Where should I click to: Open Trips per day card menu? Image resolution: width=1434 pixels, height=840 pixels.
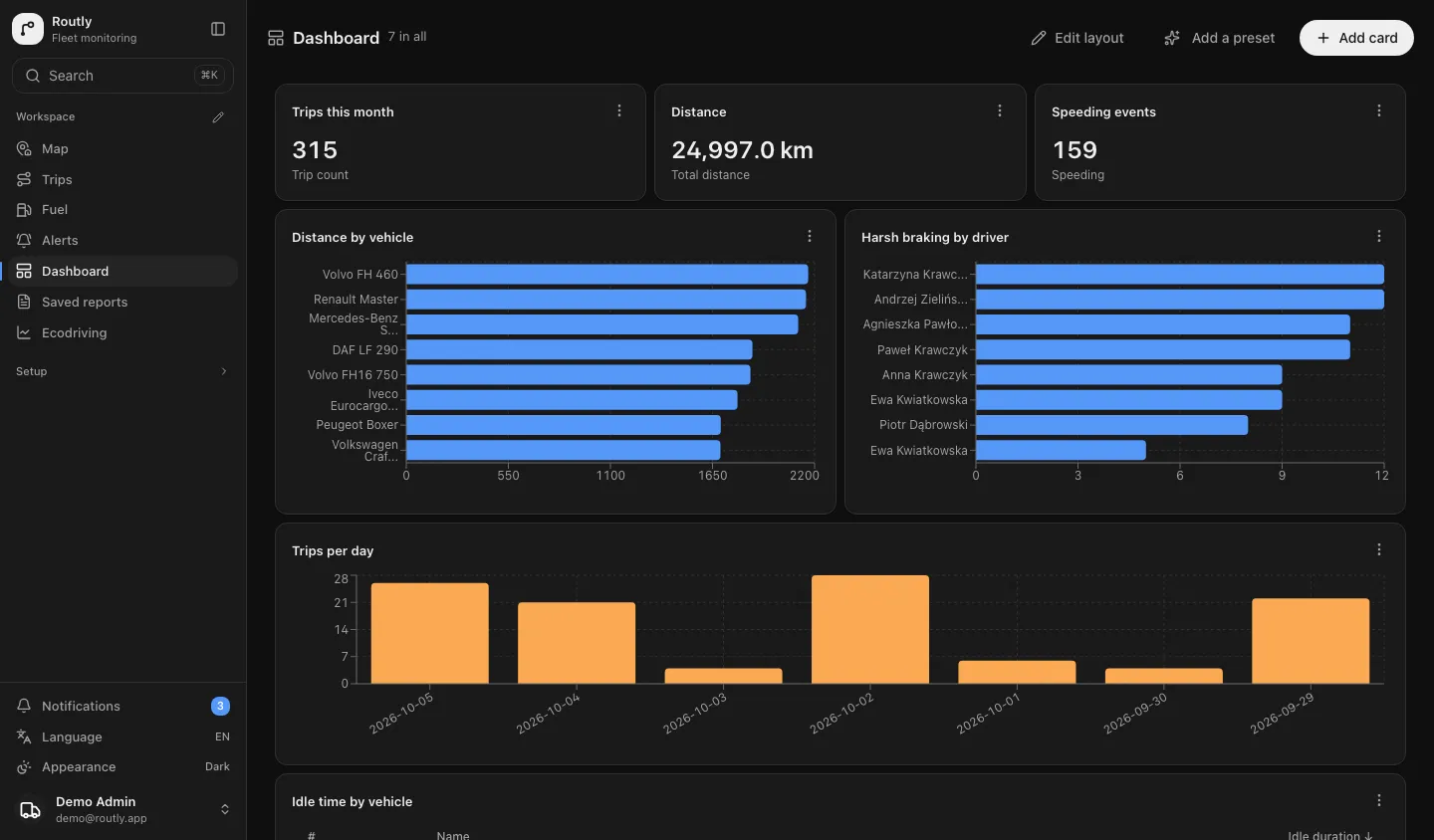coord(1379,549)
